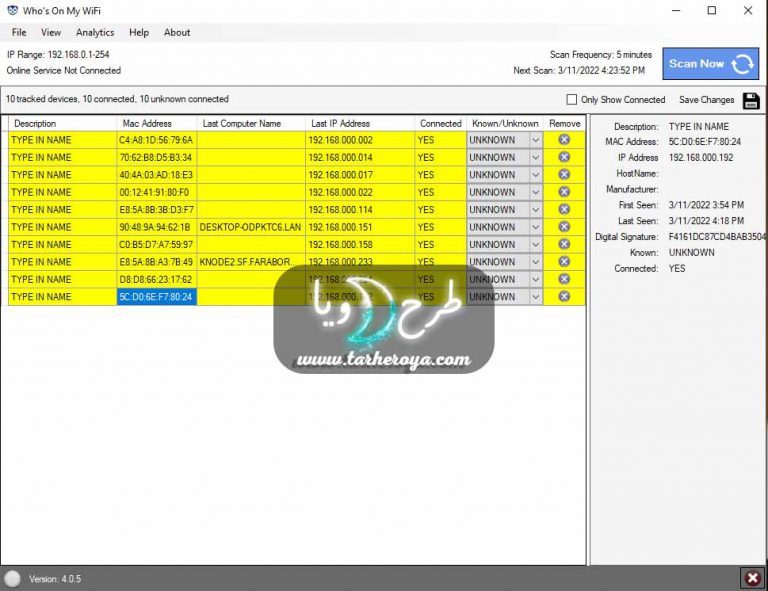Remove device with MAC C4:A8:1D:56:79:6A
768x591 pixels.
click(x=564, y=140)
